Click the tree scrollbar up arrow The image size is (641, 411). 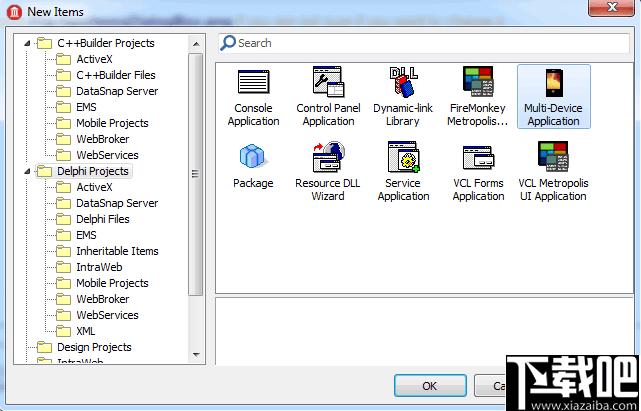click(196, 44)
